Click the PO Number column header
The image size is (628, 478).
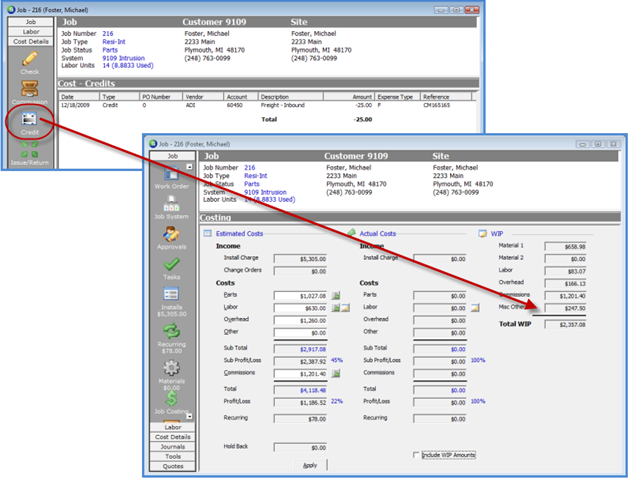161,97
